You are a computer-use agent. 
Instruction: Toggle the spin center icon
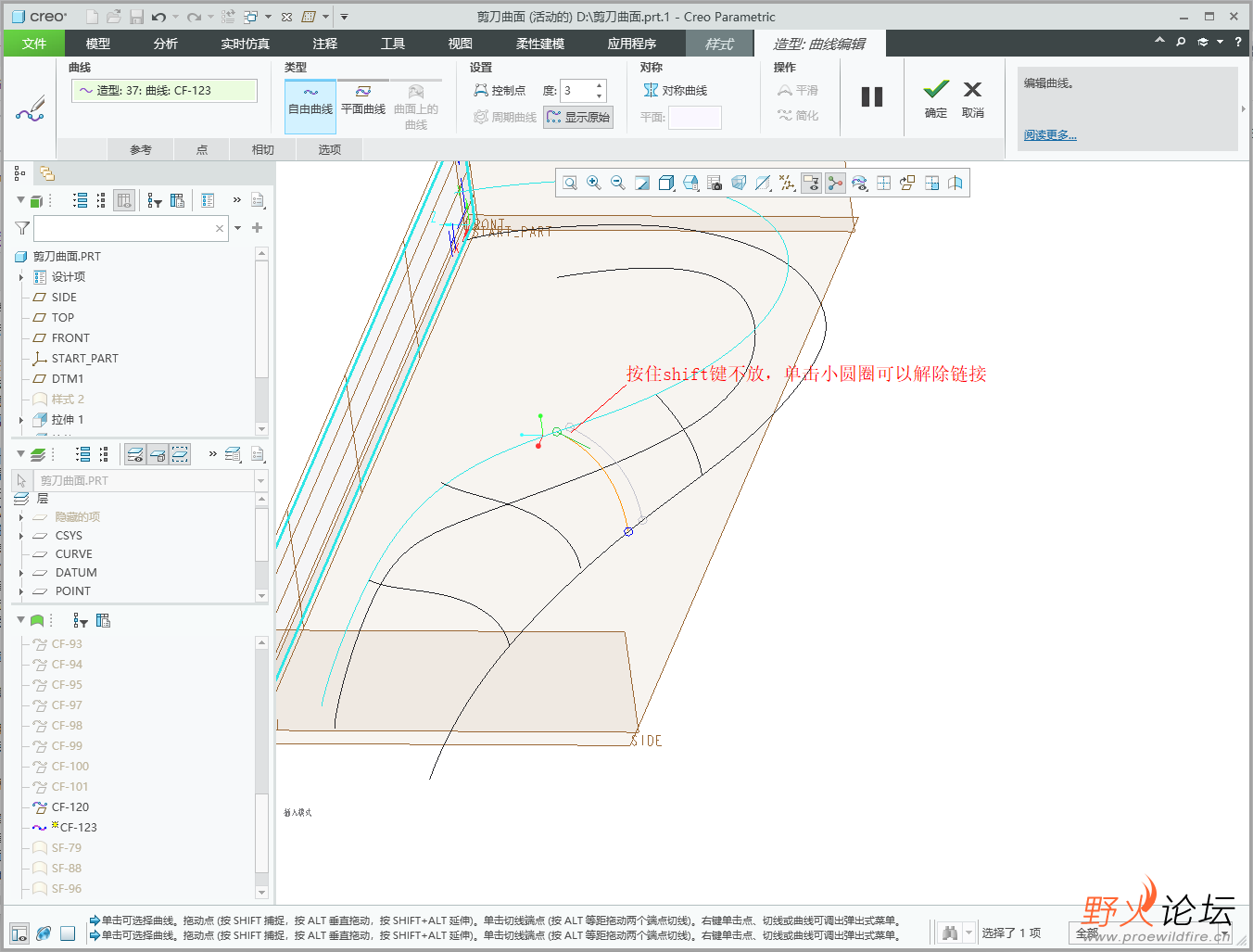tap(835, 183)
